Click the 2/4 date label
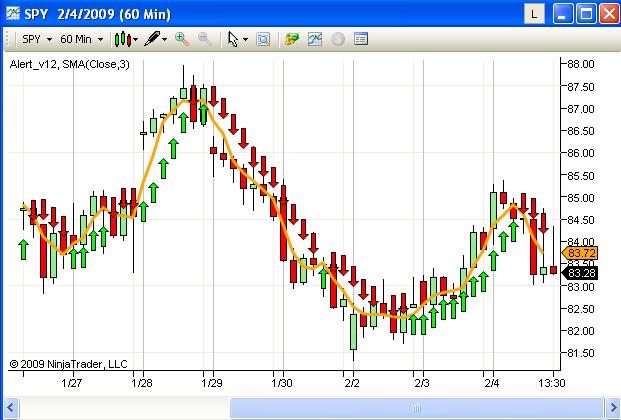Viewport: 621px width, 420px height. [x=492, y=383]
